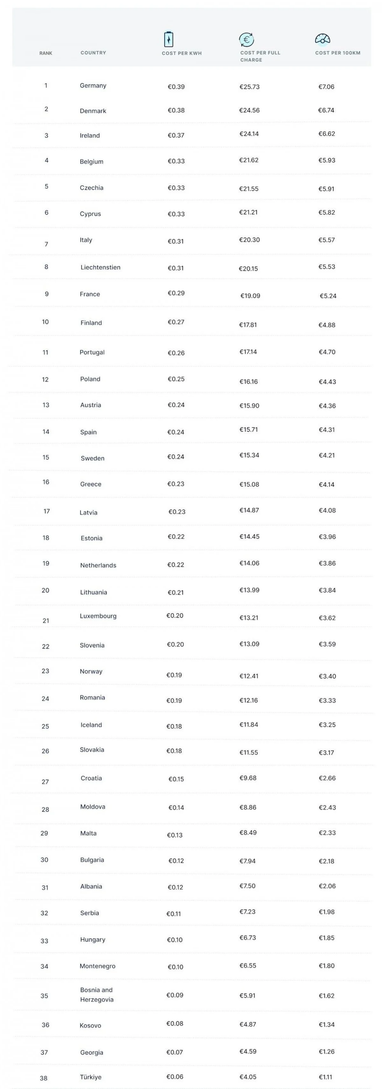The height and width of the screenshot is (1089, 382).
Task: Click the speedometer icon above Cost per 100km
Action: click(x=322, y=40)
